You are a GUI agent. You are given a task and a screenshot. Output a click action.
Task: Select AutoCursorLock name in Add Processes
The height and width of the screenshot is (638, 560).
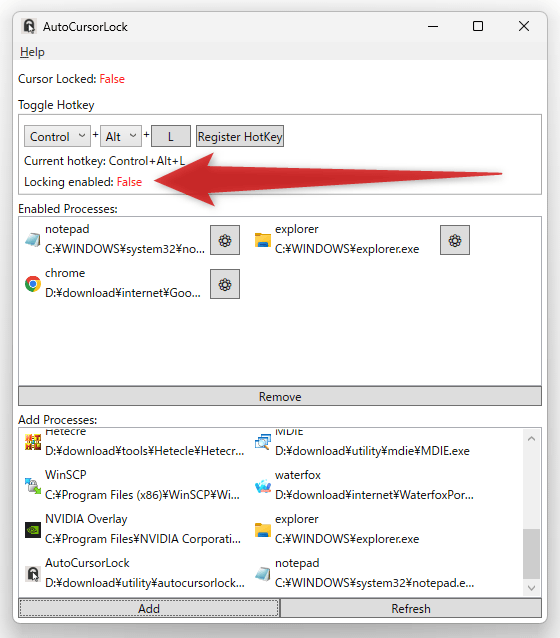87,563
